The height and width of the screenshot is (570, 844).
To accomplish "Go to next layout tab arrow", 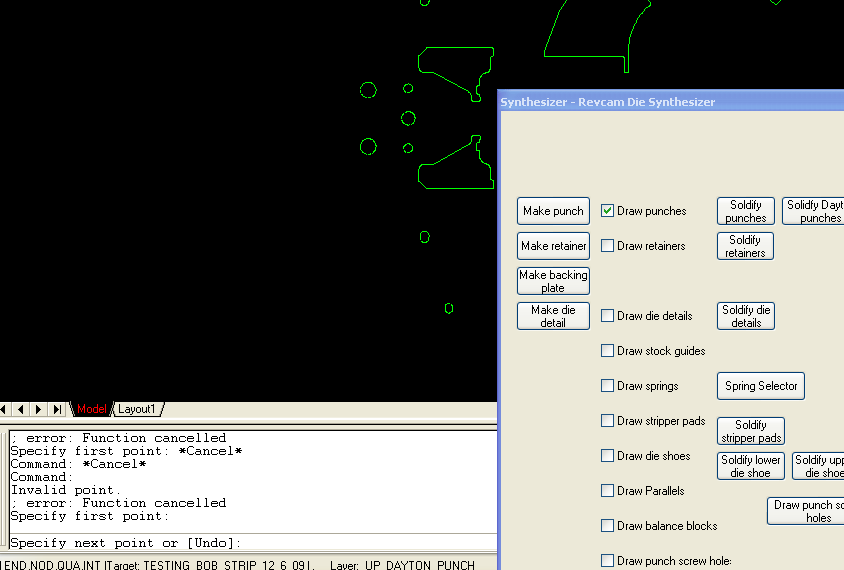I will (38, 409).
